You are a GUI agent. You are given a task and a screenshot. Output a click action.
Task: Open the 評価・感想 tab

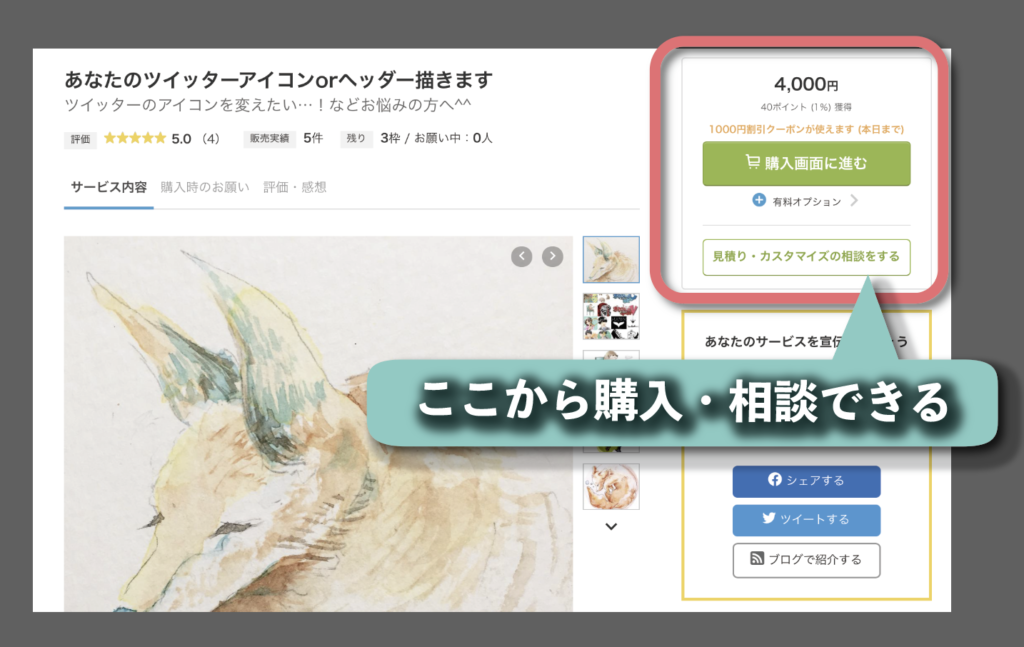[295, 187]
